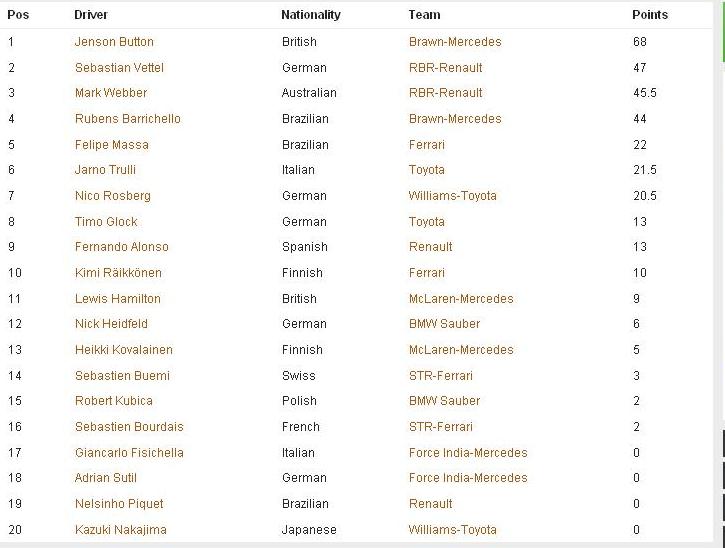The image size is (725, 548).
Task: Click the Points column header
Action: tap(650, 15)
